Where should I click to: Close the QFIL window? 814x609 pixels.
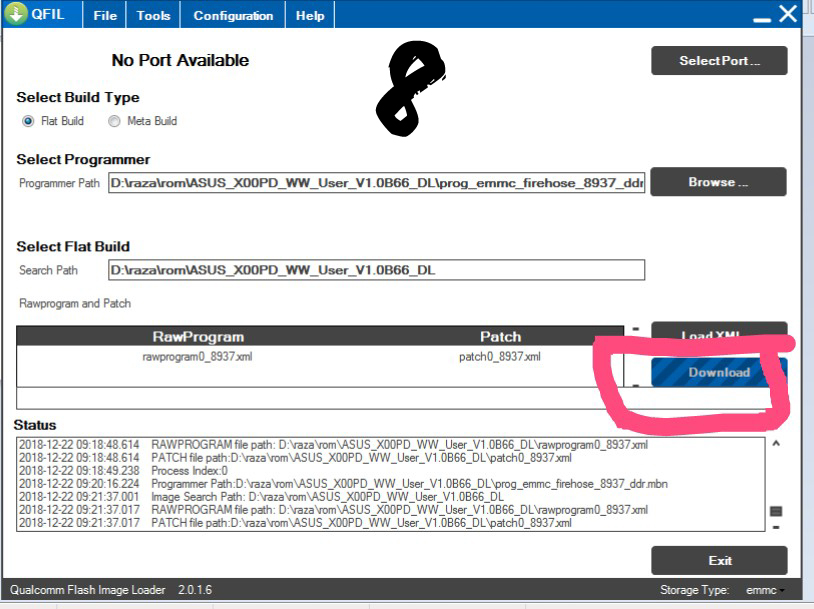[x=788, y=14]
